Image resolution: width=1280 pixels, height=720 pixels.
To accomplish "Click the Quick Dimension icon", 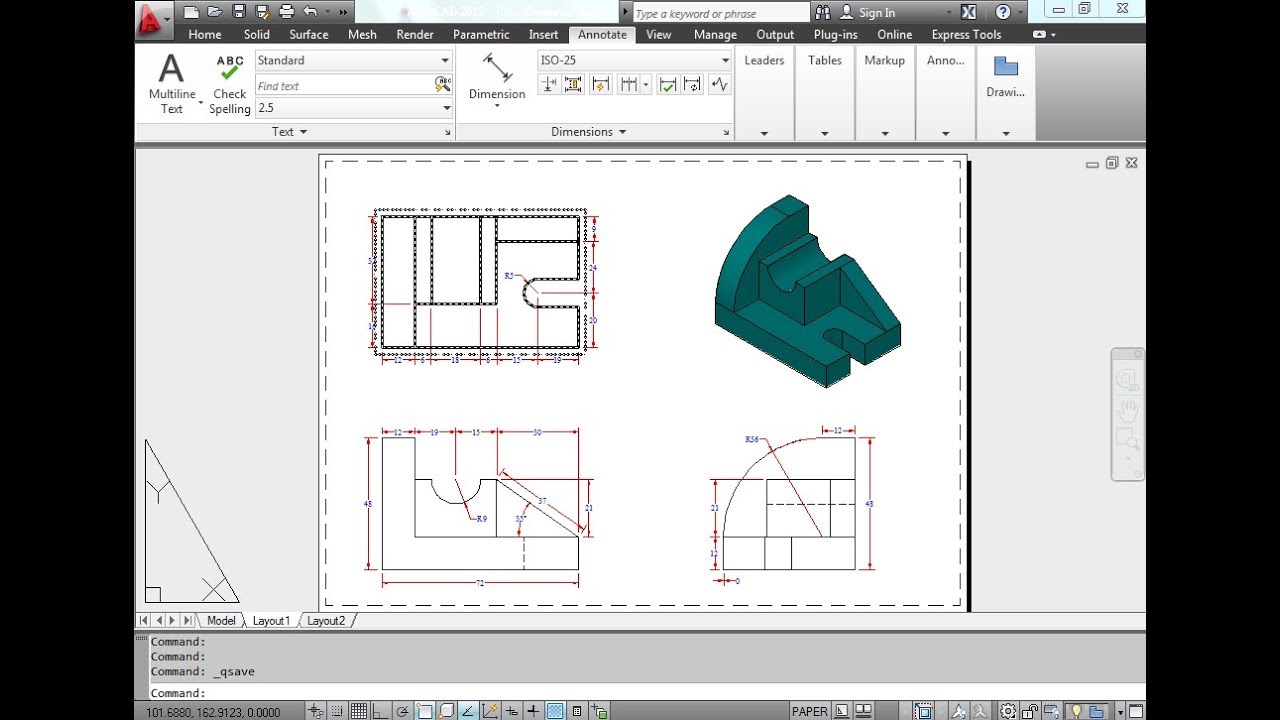I will pos(600,85).
